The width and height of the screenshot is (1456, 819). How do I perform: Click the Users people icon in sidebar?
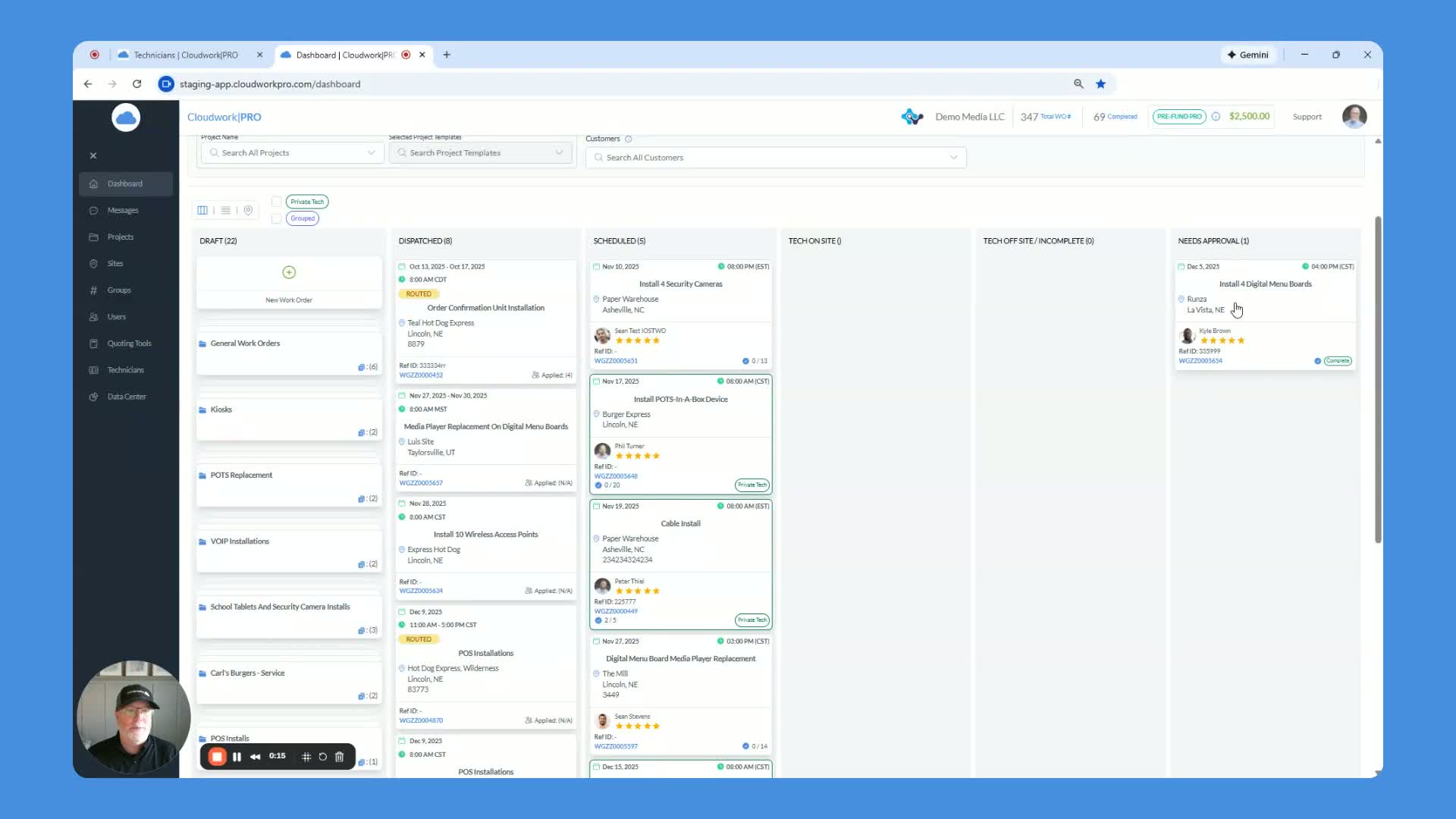click(93, 317)
